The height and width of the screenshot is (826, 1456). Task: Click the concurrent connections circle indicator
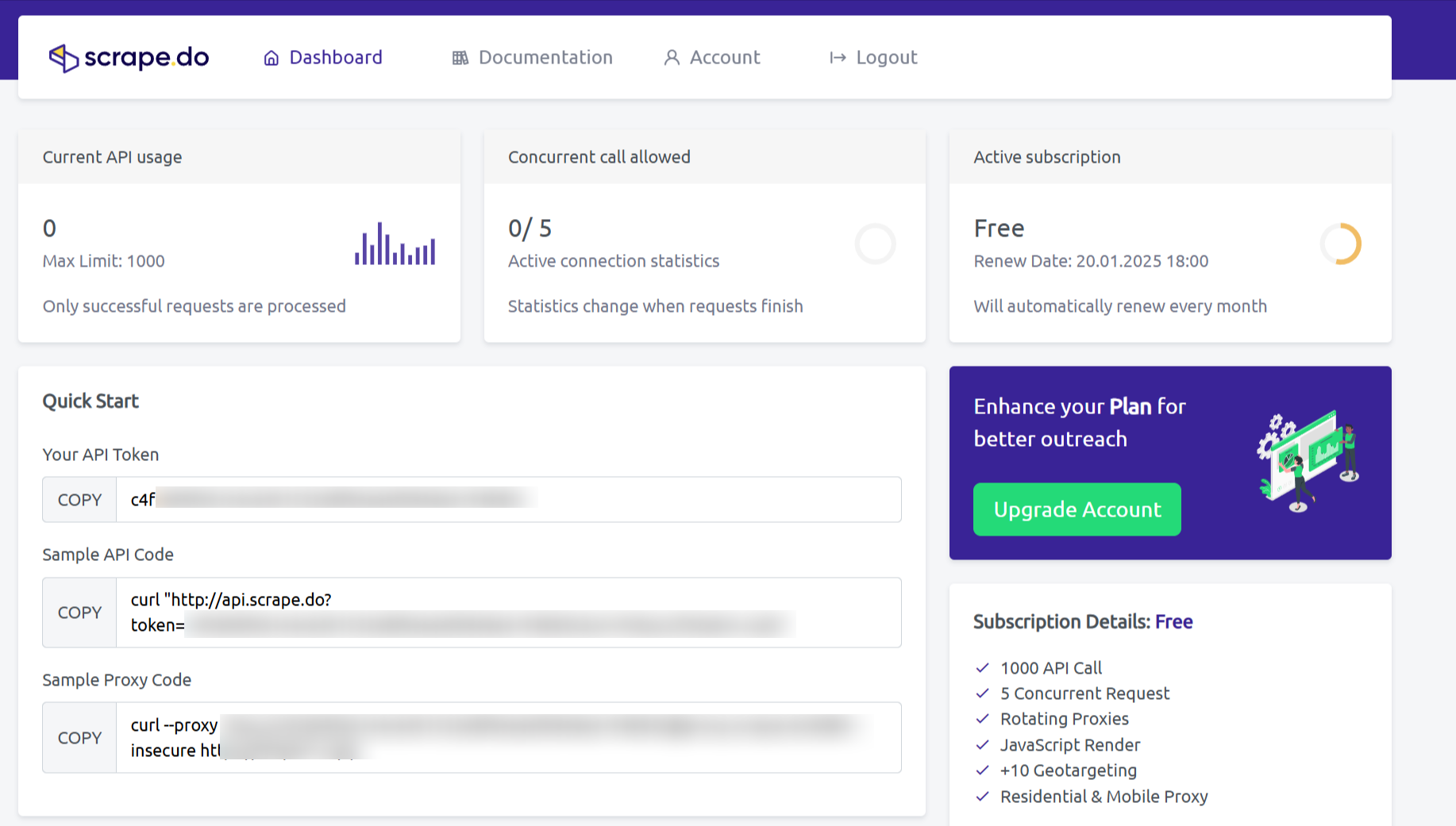point(875,244)
